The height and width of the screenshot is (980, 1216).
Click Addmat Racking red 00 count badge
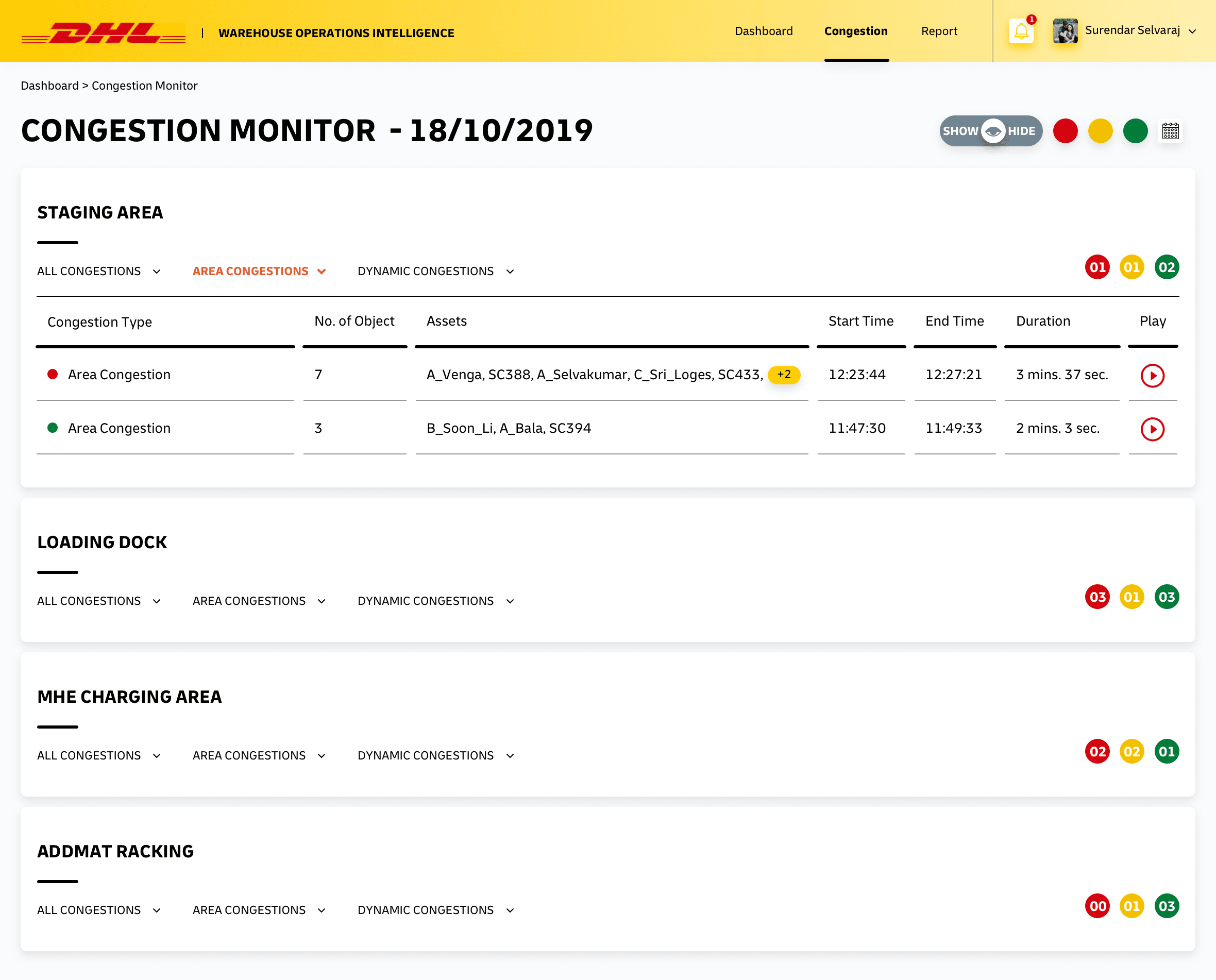coord(1097,906)
